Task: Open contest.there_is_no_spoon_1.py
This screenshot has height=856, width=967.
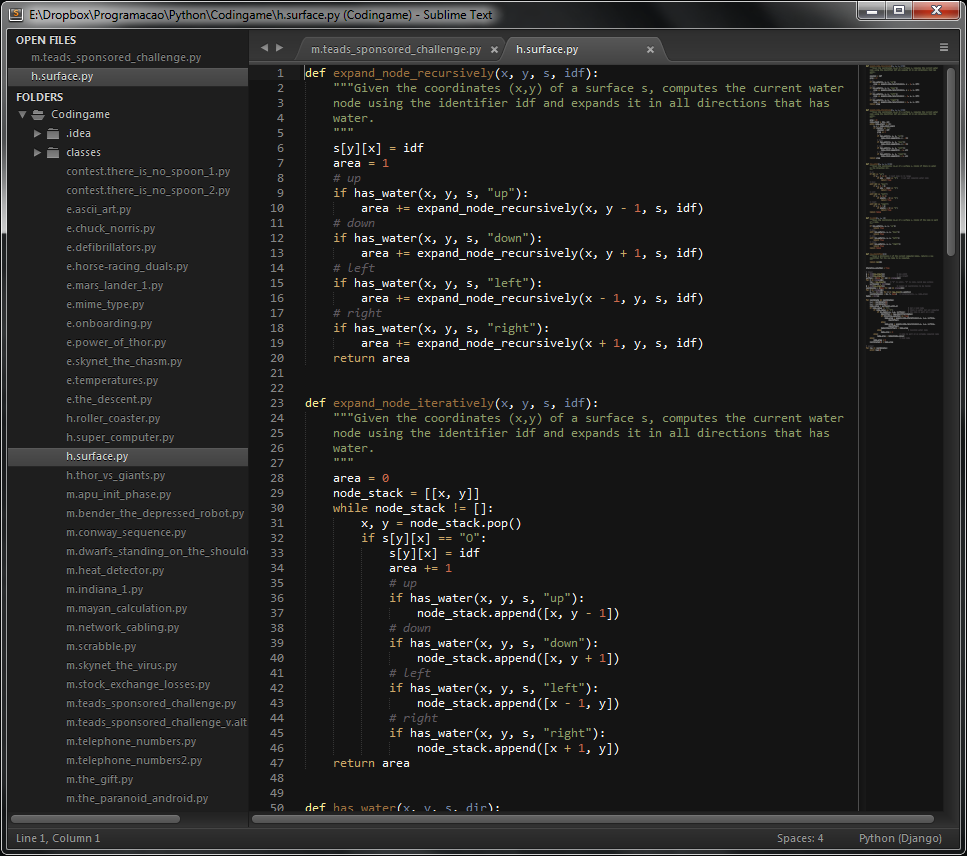Action: [x=148, y=171]
